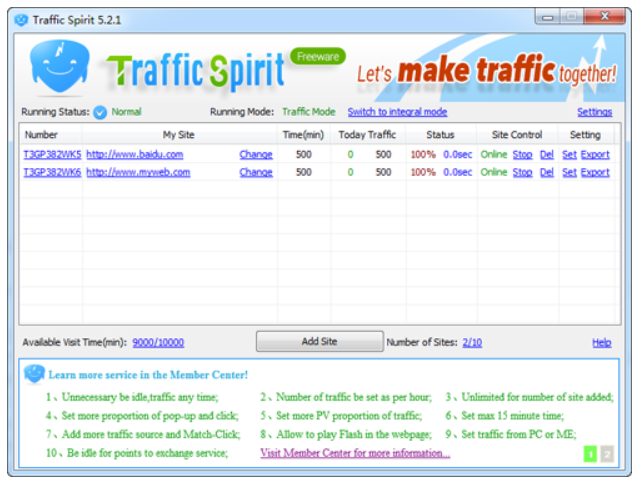
Task: Open the Help link
Action: click(x=601, y=342)
